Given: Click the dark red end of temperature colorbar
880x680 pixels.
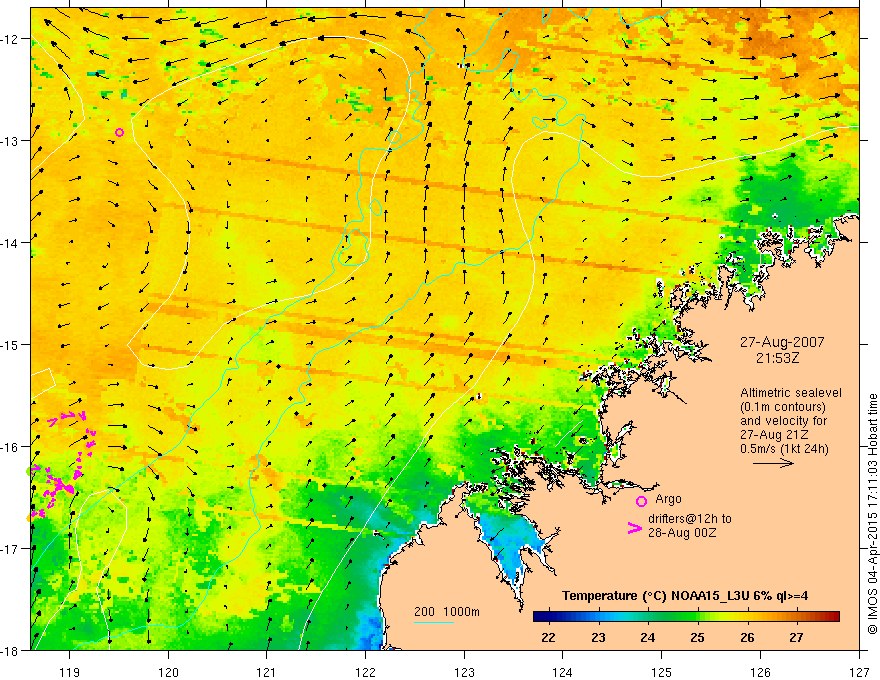Looking at the screenshot, I should tap(833, 616).
